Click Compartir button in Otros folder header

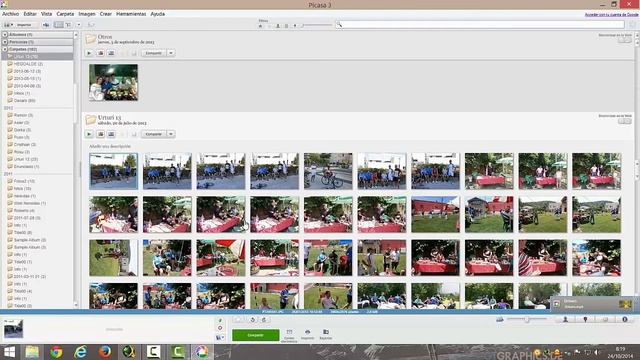tap(154, 53)
